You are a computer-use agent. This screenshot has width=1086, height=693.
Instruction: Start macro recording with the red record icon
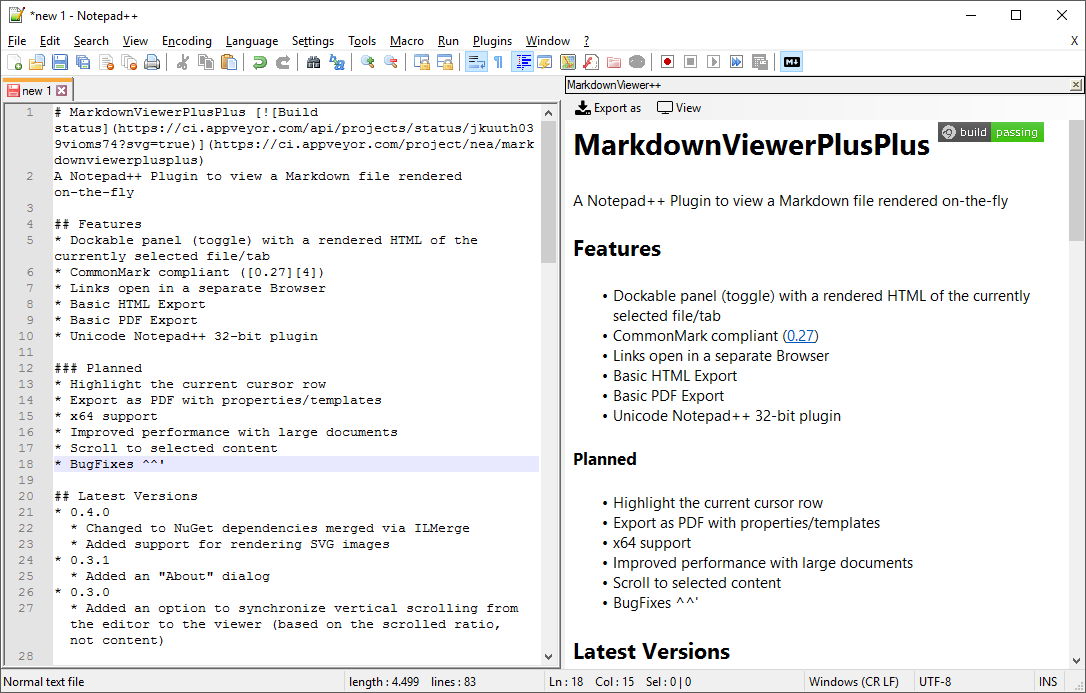pos(665,61)
